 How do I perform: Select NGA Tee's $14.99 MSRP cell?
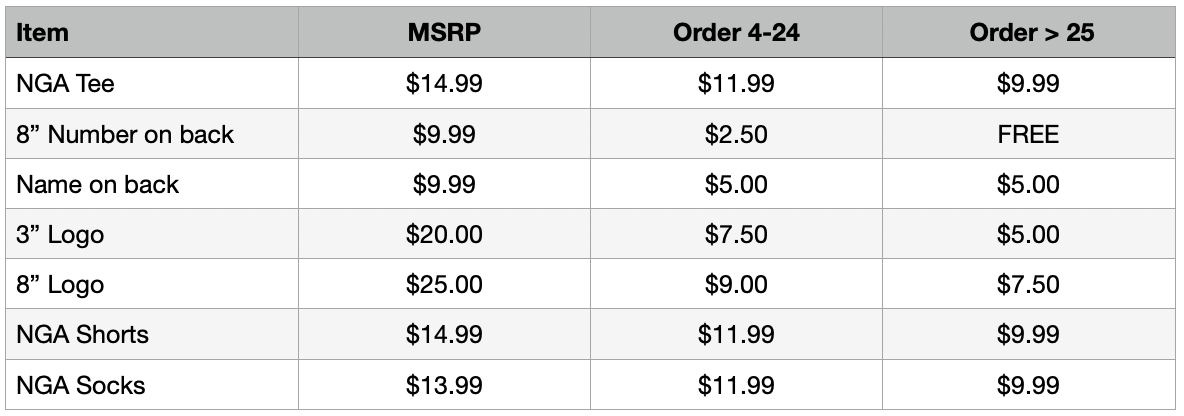tap(444, 84)
